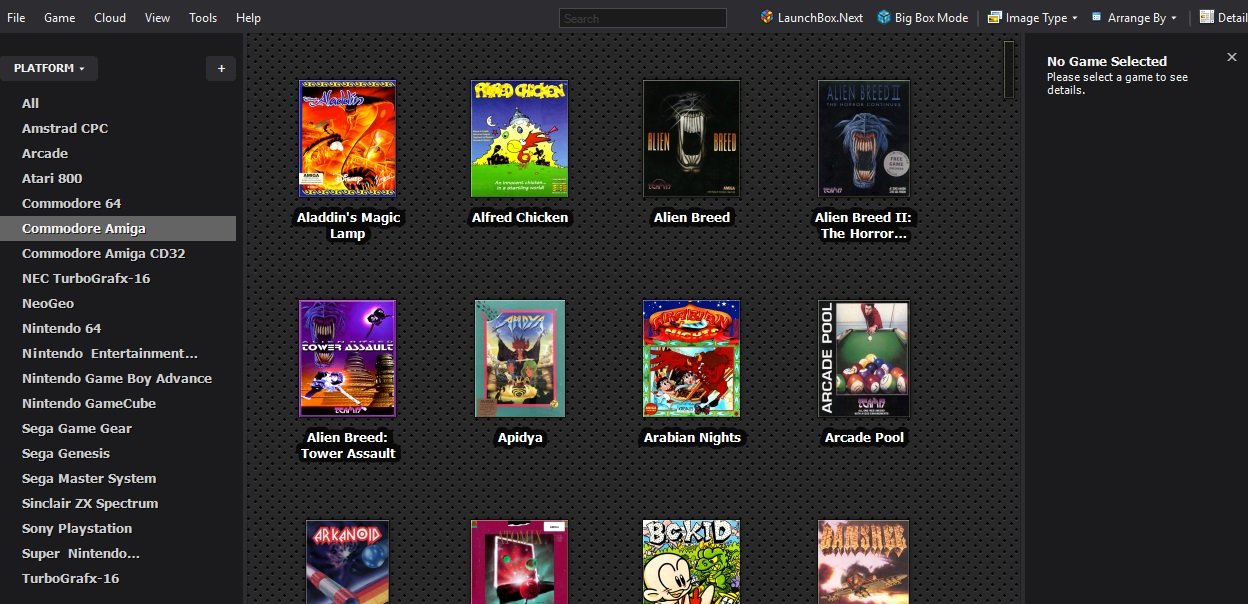The image size is (1248, 604).
Task: Select the Commodore Amiga platform
Action: click(118, 228)
